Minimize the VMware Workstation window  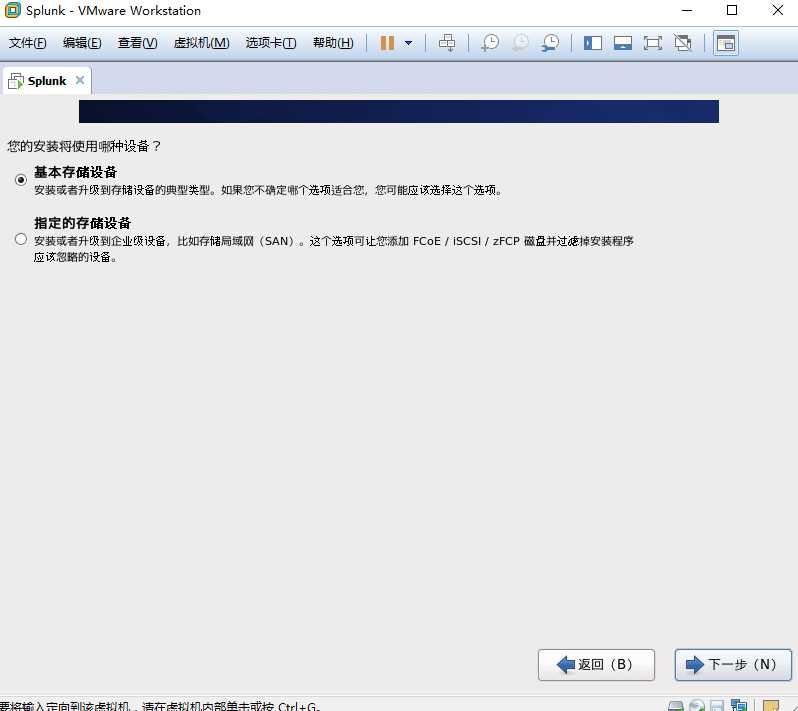687,10
